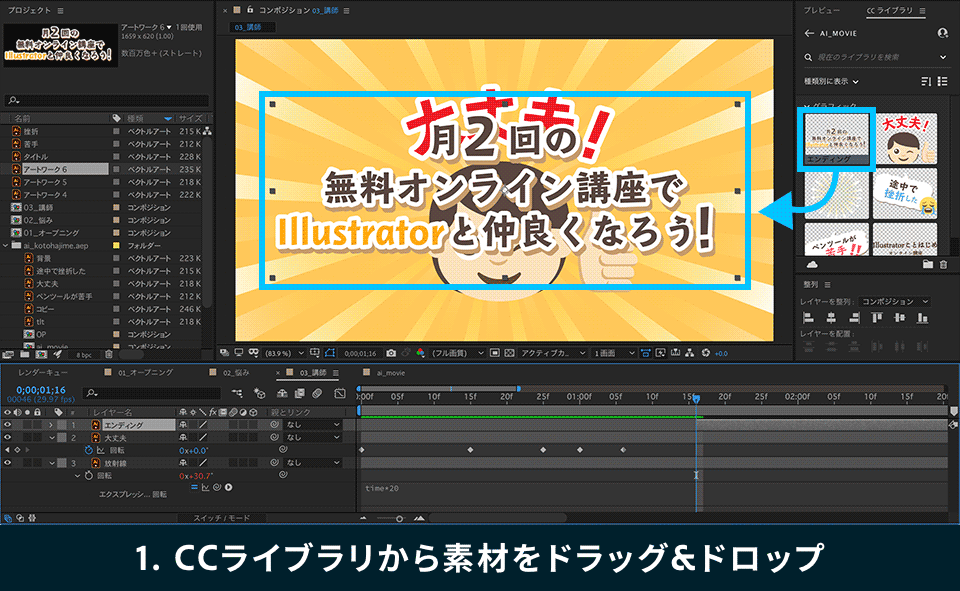960x591 pixels.
Task: Open the CC ライブラリ panel menu
Action: (x=922, y=10)
